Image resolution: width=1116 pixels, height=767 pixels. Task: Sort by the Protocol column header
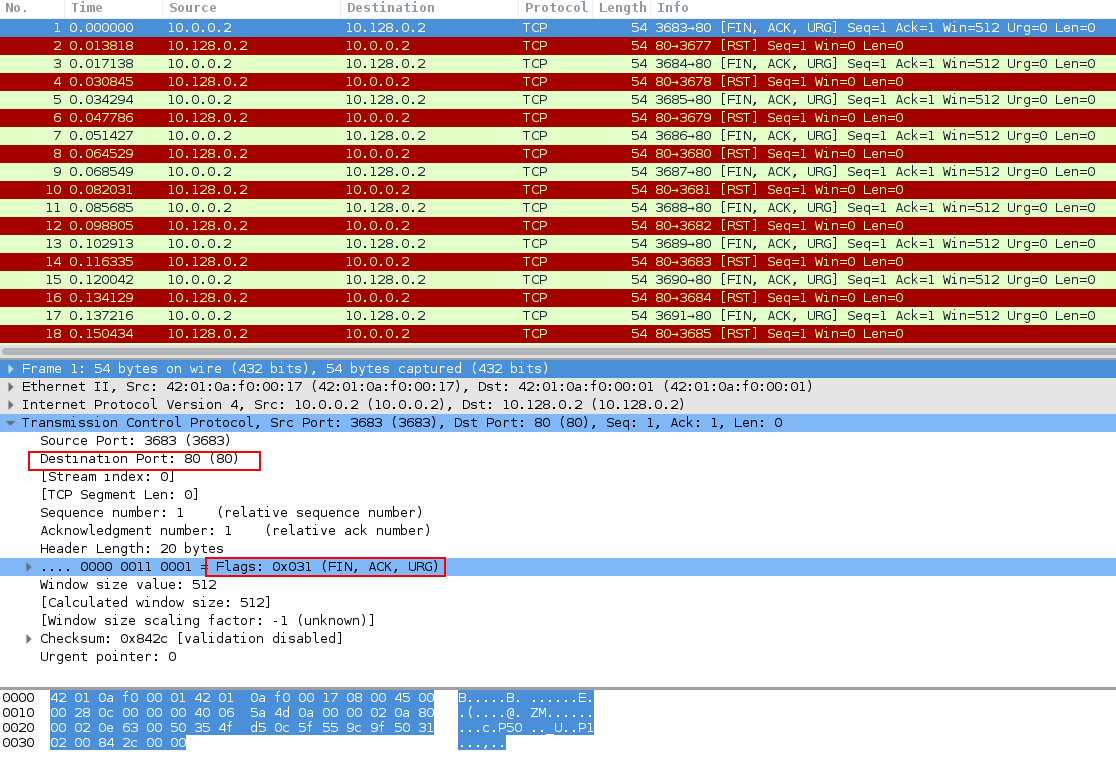556,8
